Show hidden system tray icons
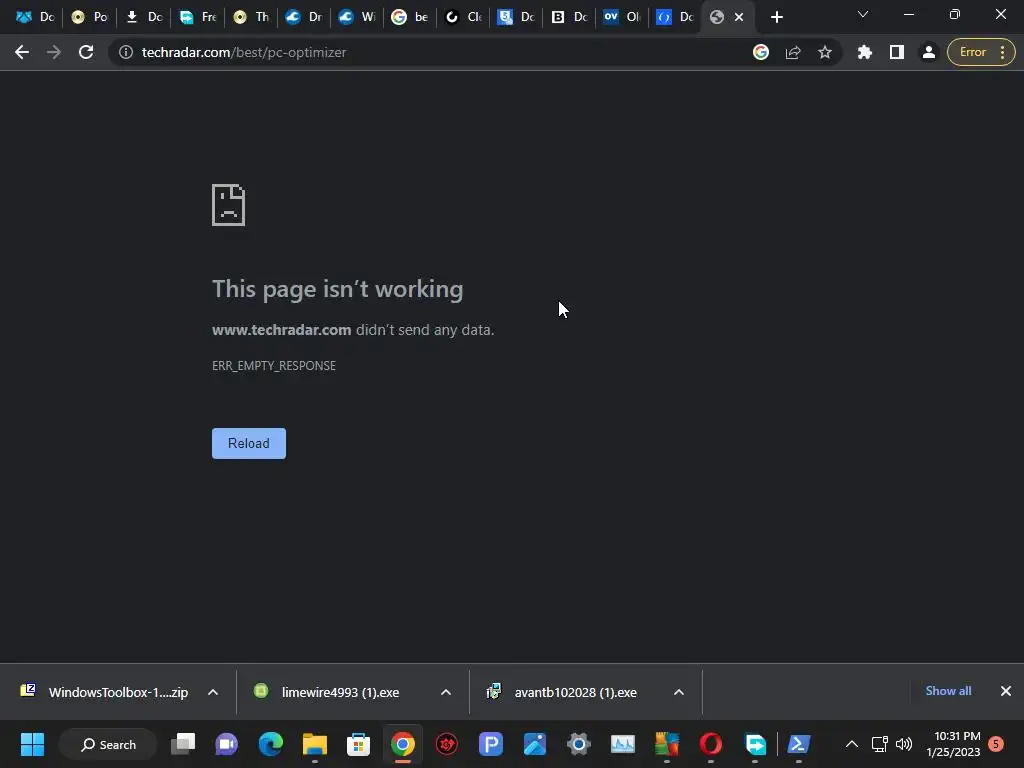 (x=852, y=744)
